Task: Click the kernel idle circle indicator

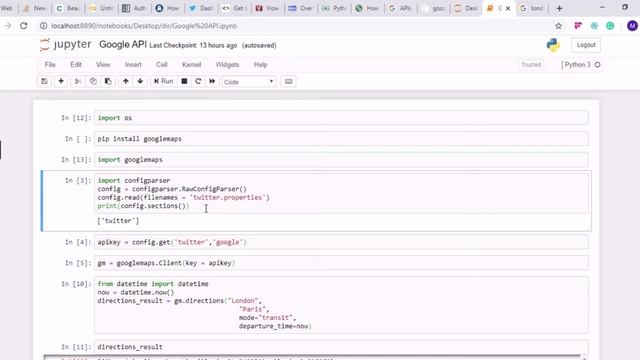Action: 598,64
